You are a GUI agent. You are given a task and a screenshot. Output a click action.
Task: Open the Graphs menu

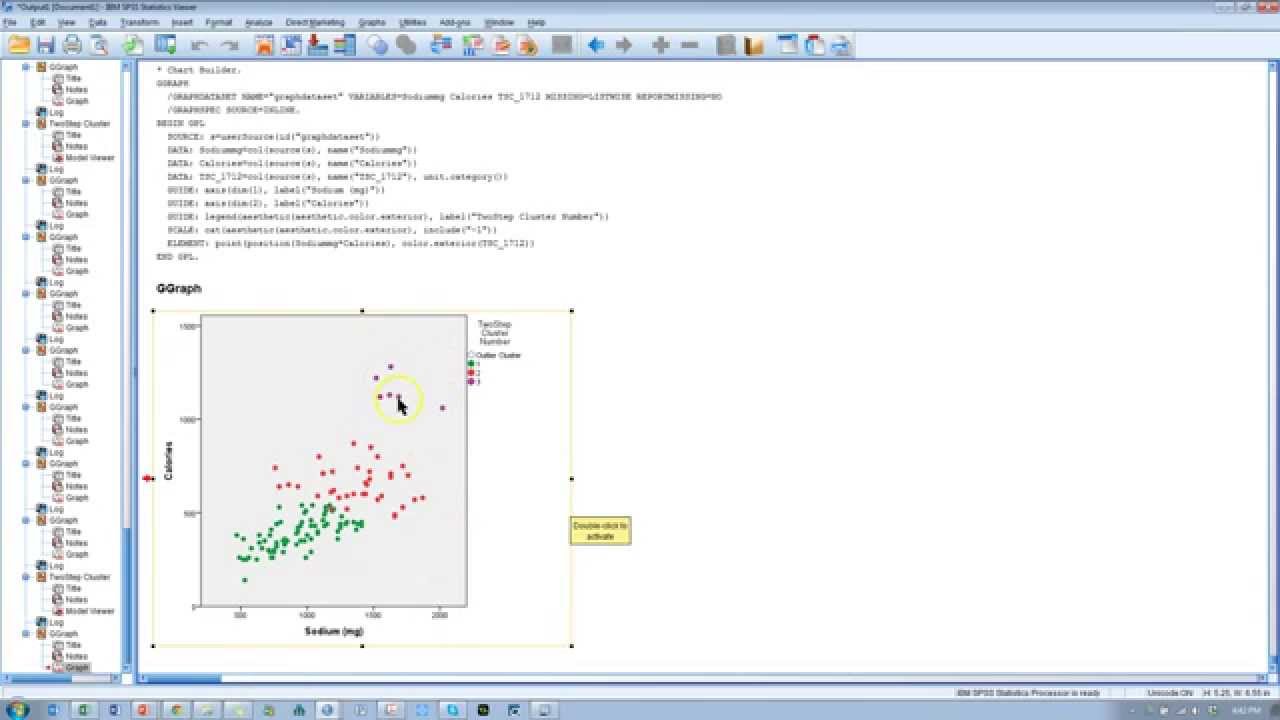(372, 22)
